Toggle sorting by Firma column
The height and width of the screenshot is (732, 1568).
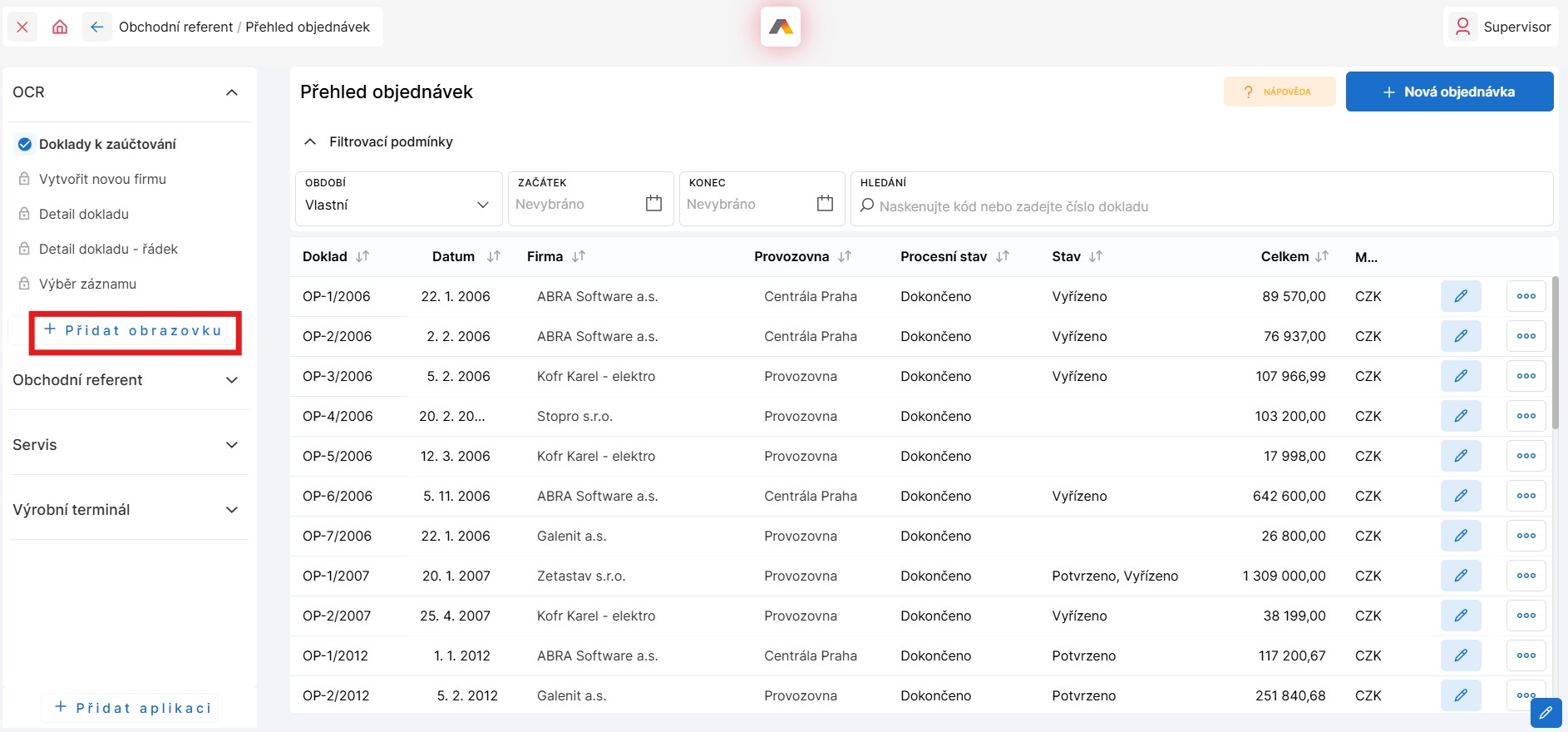click(x=579, y=256)
